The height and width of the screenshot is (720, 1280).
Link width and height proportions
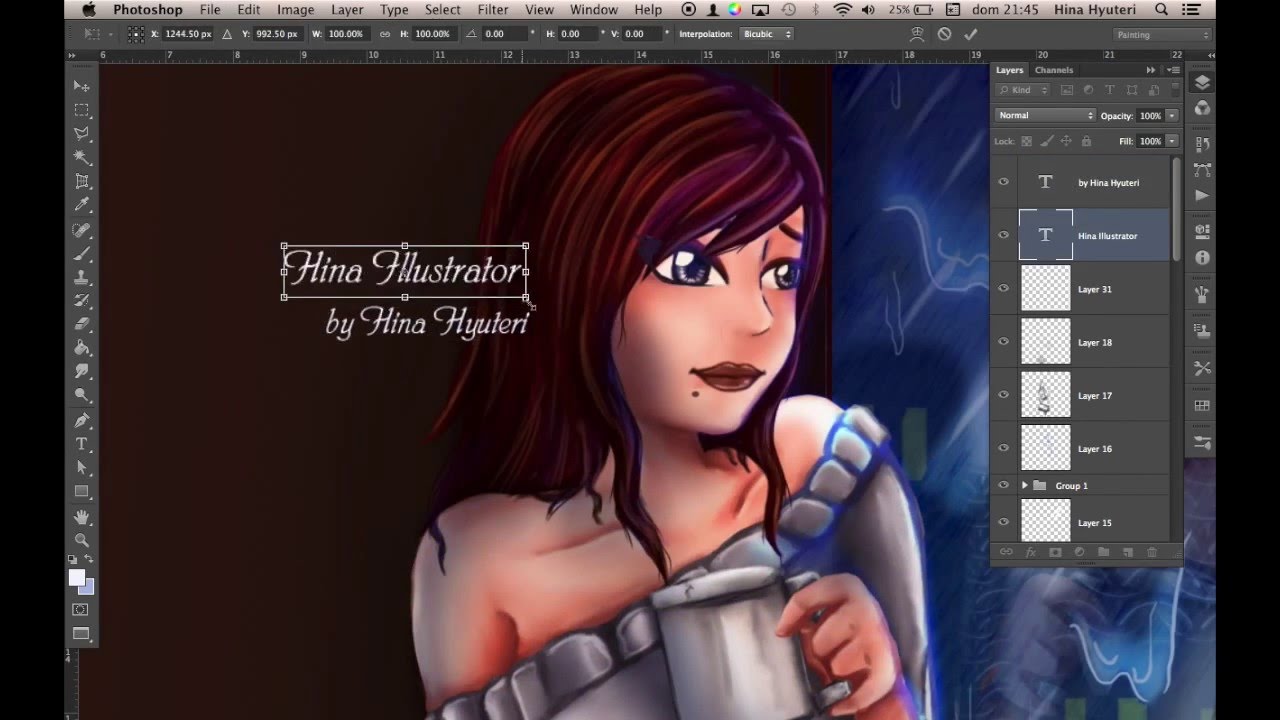(x=385, y=34)
